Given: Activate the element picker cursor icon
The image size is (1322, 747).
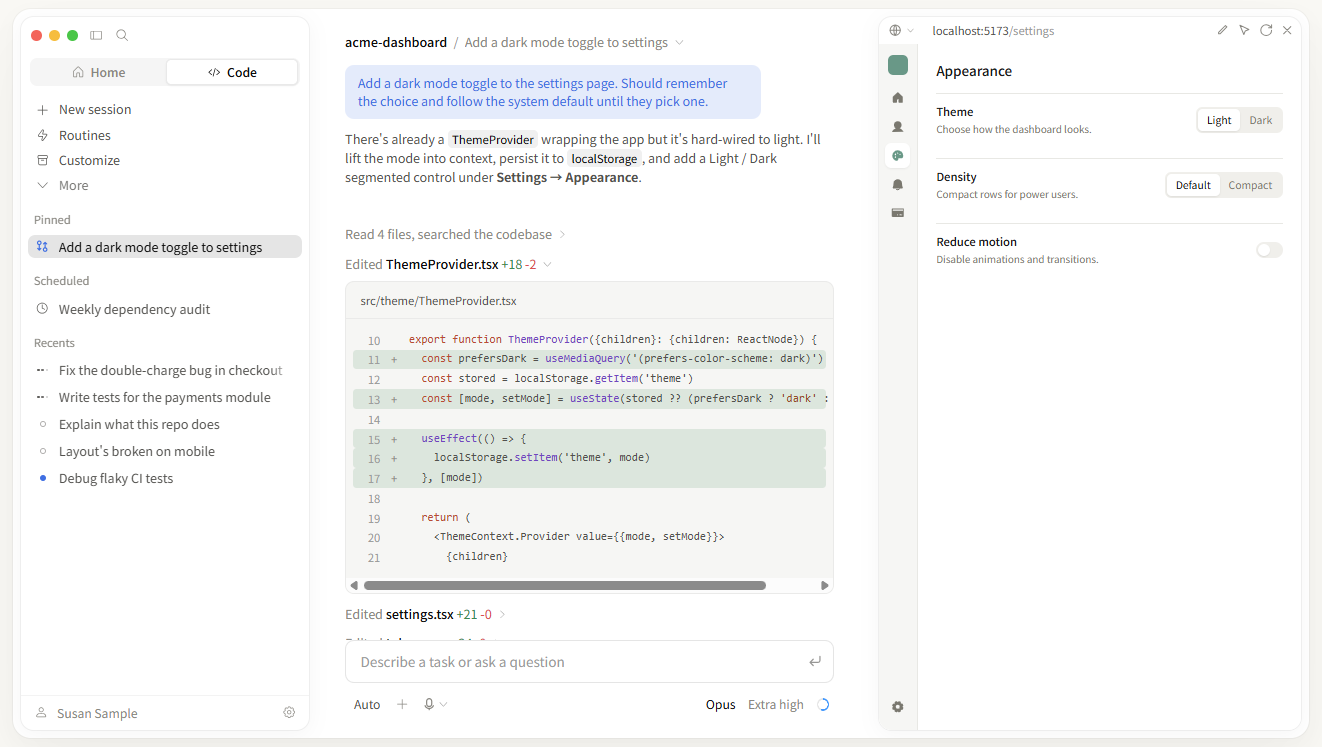Looking at the screenshot, I should (1244, 30).
